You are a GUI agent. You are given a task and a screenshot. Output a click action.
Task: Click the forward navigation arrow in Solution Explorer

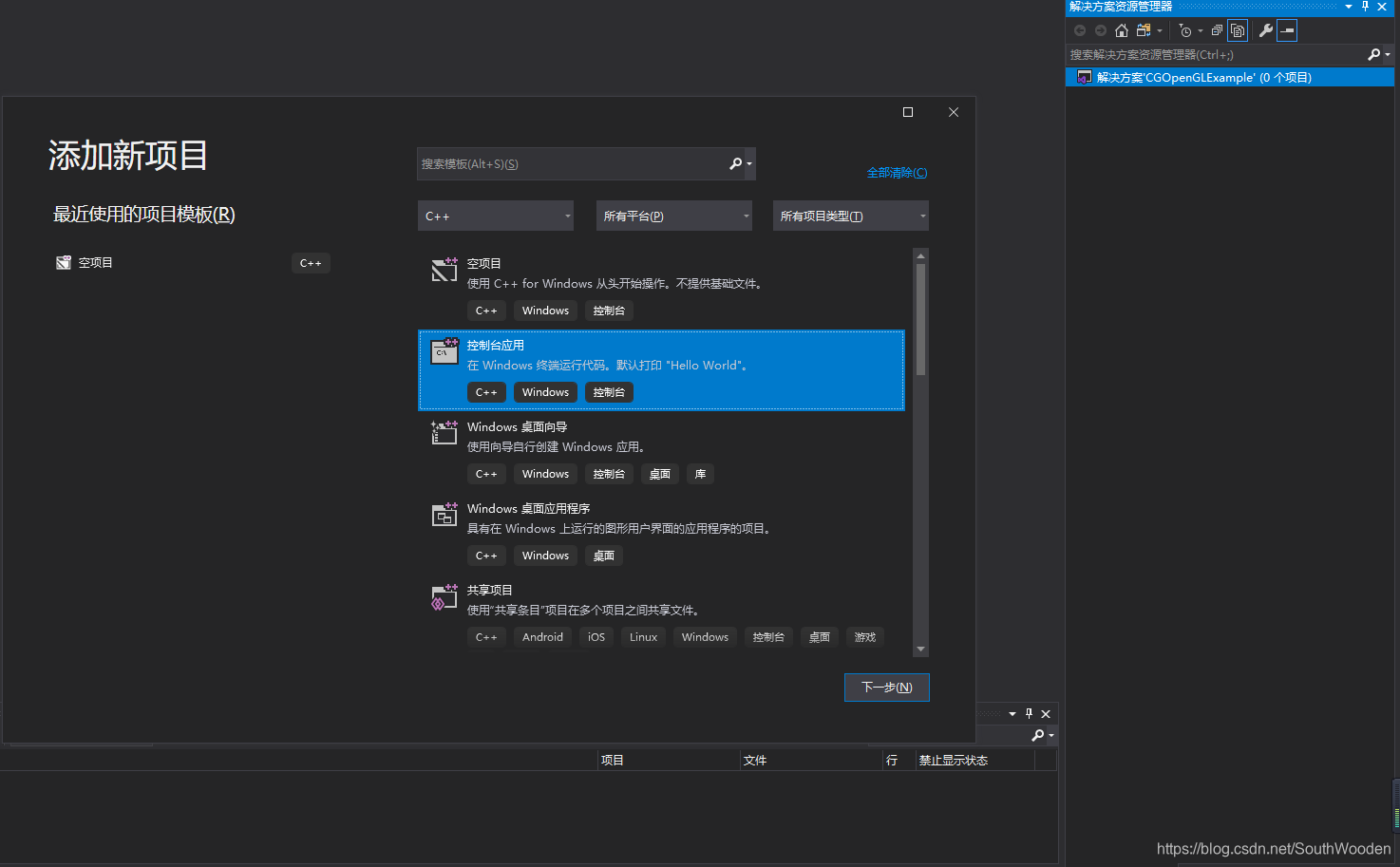(1100, 29)
